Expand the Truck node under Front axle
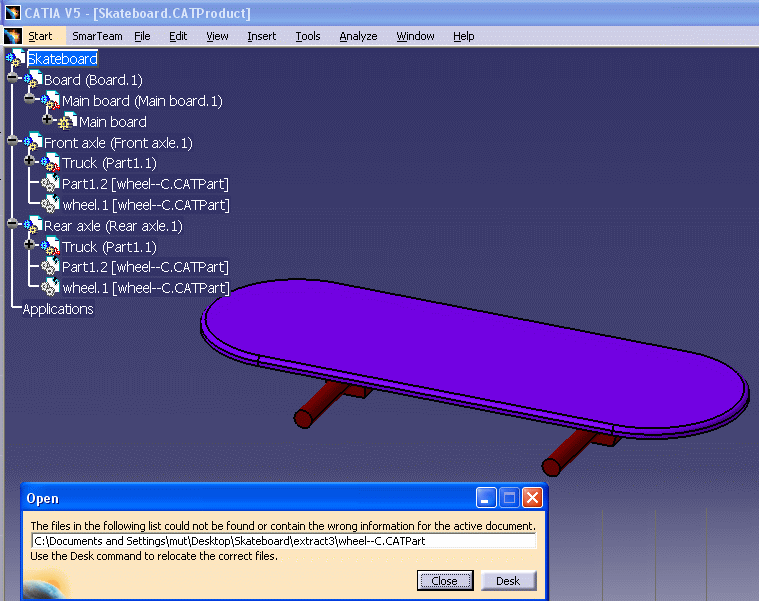This screenshot has width=759, height=601. click(x=30, y=162)
